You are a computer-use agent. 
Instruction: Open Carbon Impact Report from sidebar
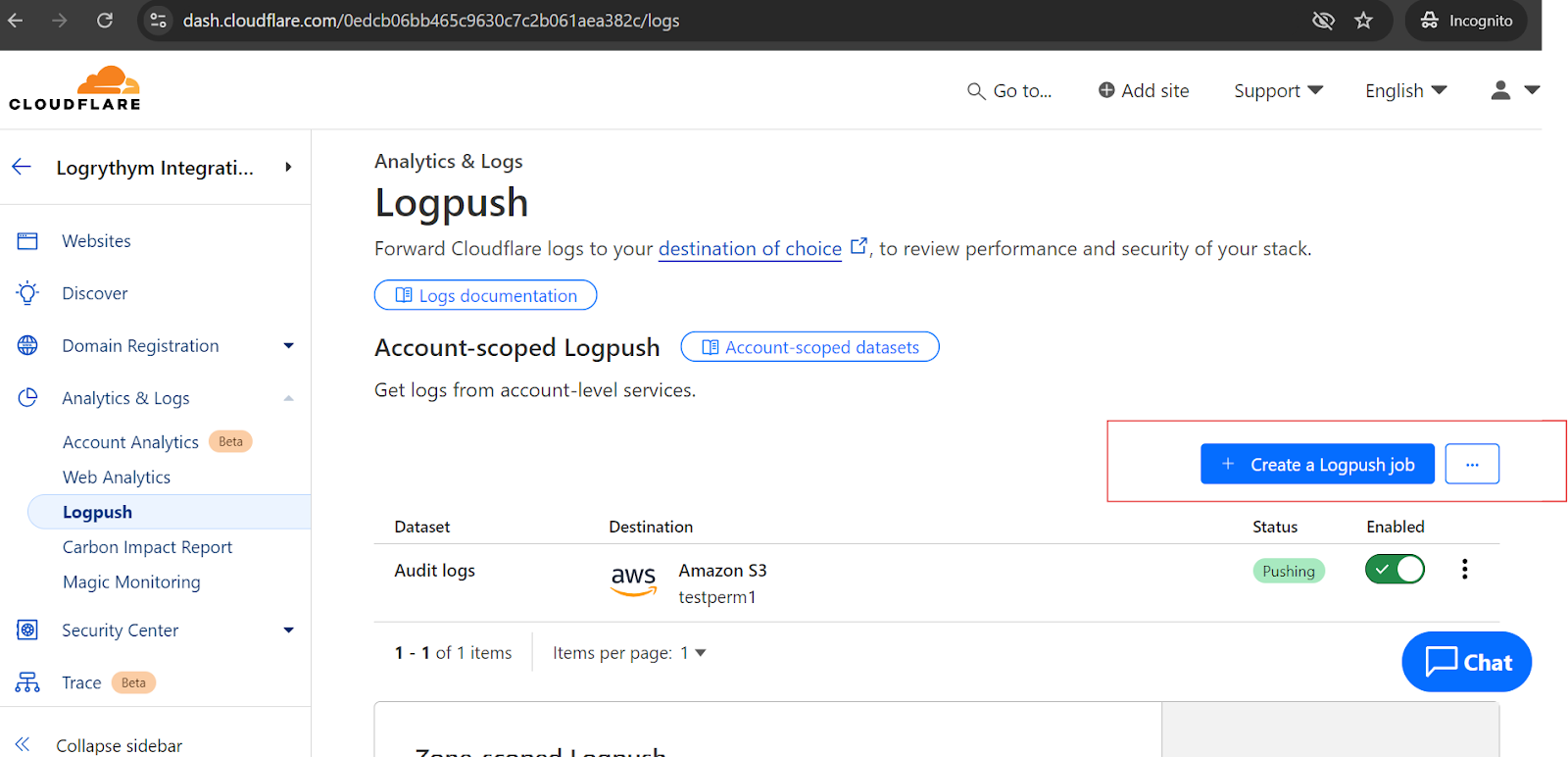tap(147, 547)
